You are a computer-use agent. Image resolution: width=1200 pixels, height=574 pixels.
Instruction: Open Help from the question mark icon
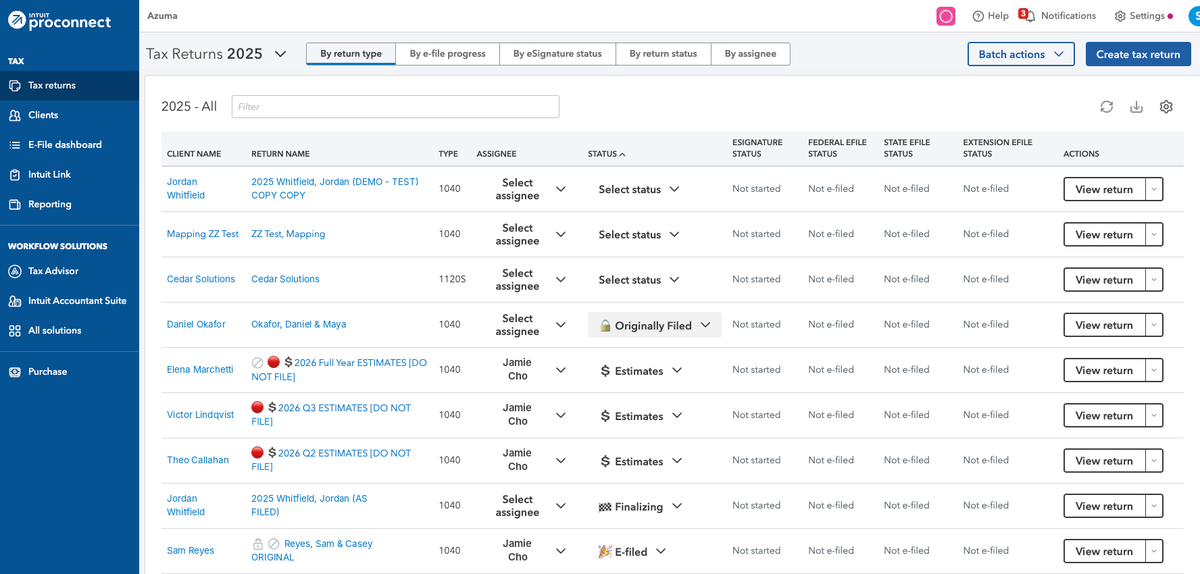click(979, 16)
